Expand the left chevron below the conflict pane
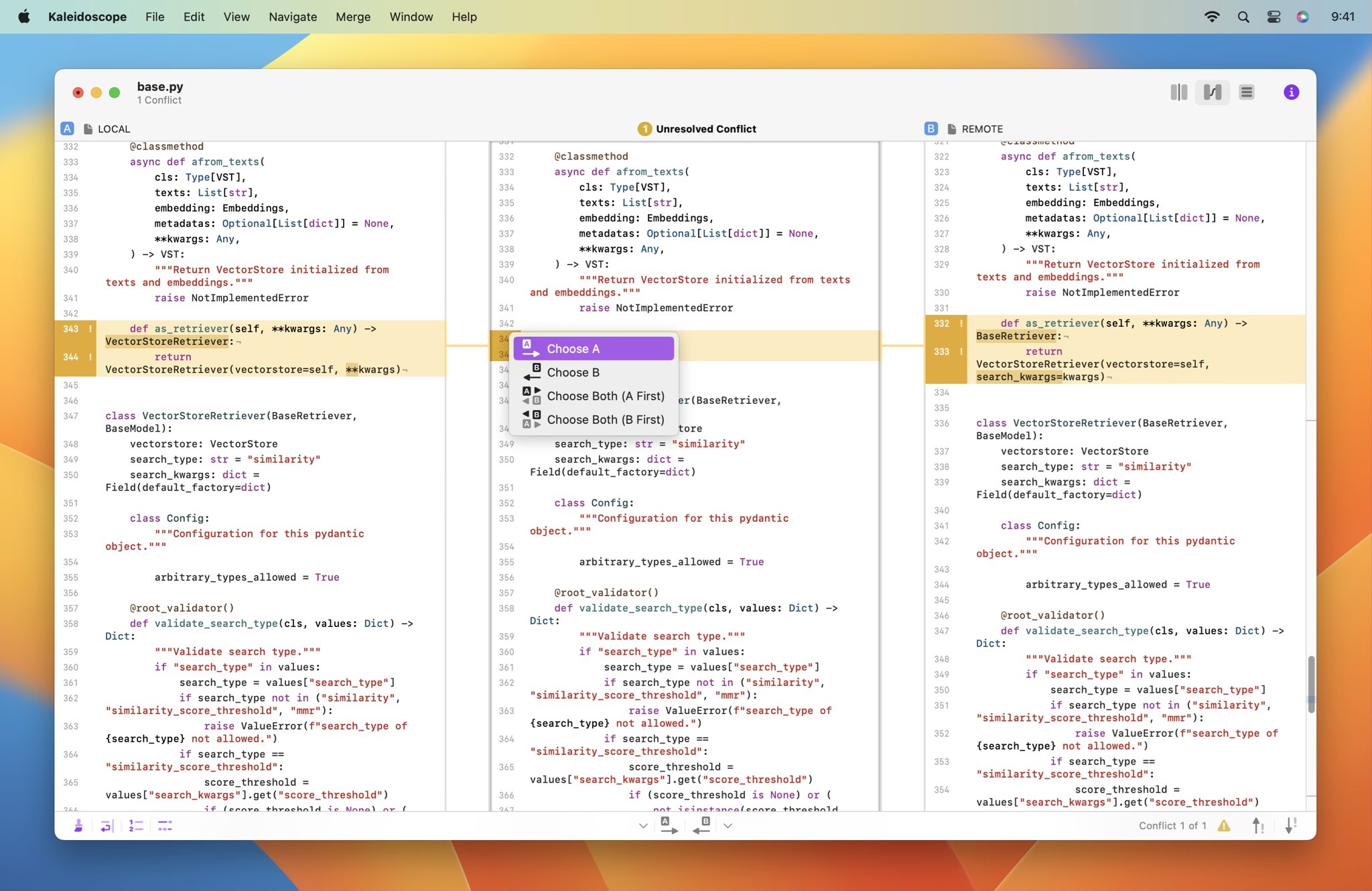This screenshot has width=1372, height=891. (642, 825)
